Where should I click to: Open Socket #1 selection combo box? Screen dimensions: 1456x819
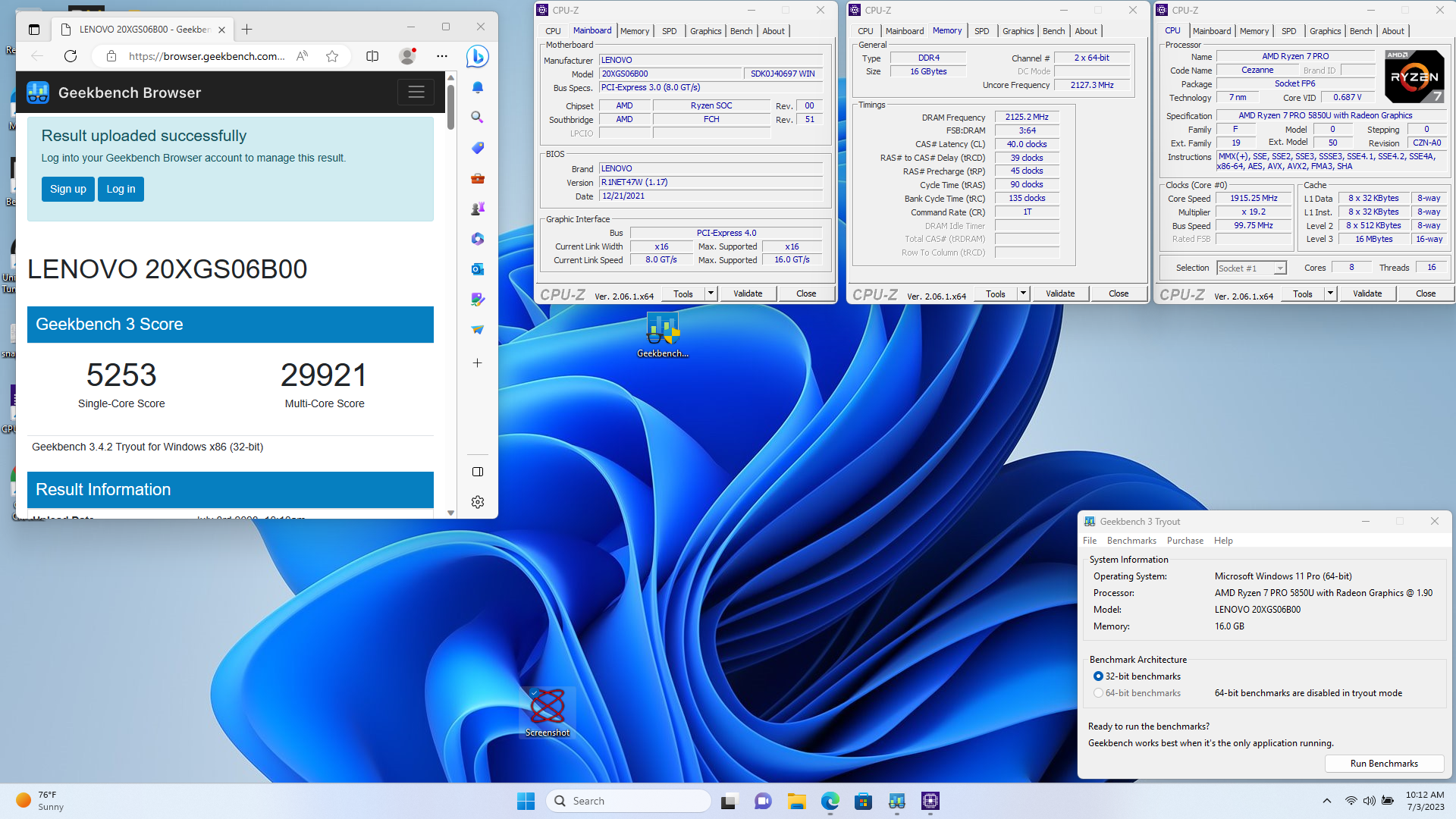click(1251, 268)
